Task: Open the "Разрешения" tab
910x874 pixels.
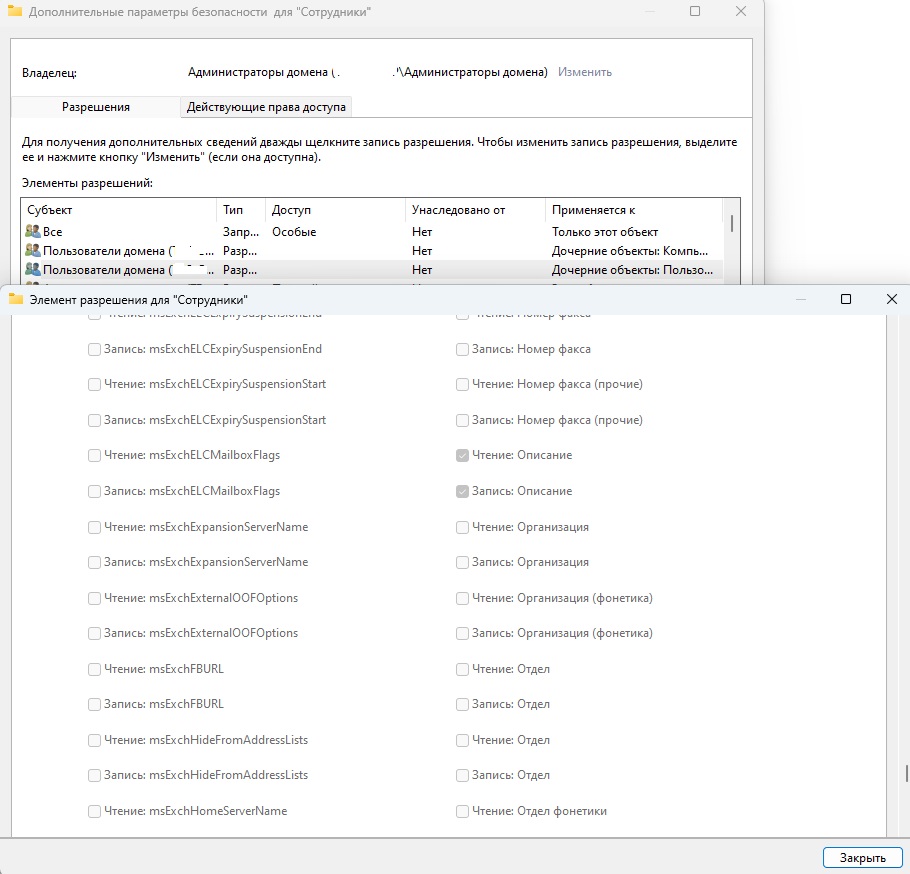Action: pyautogui.click(x=96, y=106)
